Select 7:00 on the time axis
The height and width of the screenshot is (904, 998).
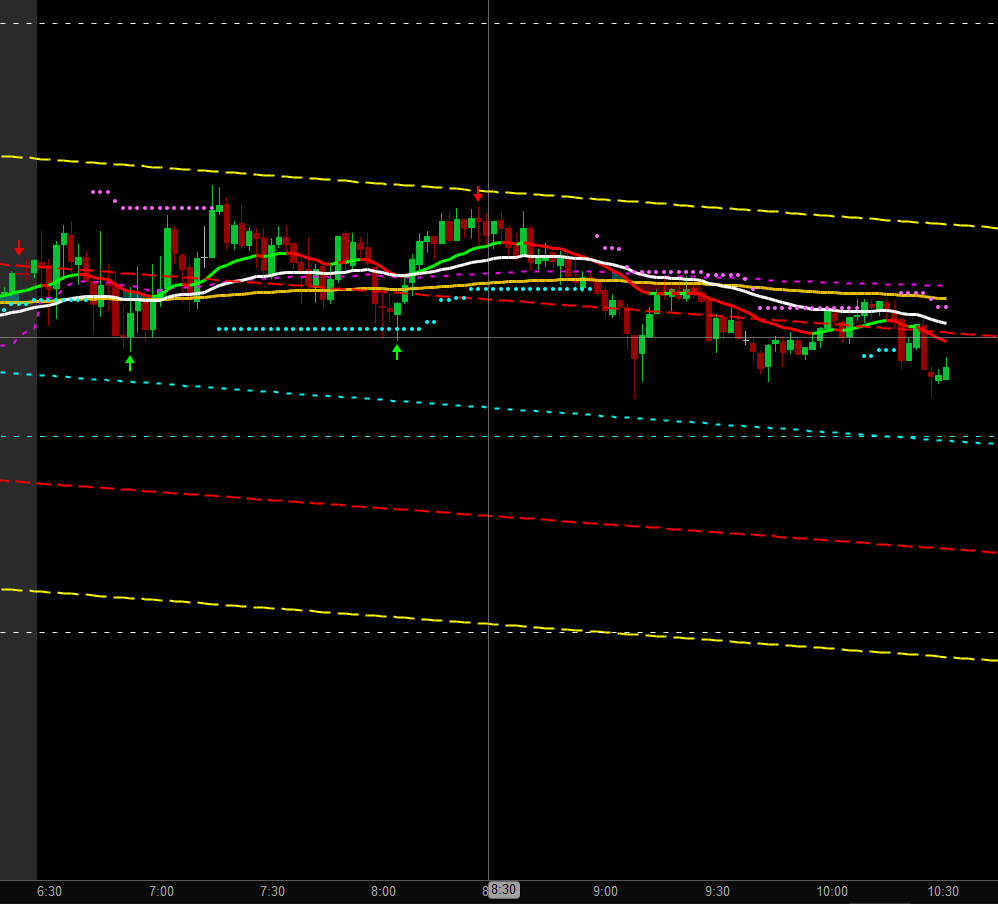[x=161, y=891]
